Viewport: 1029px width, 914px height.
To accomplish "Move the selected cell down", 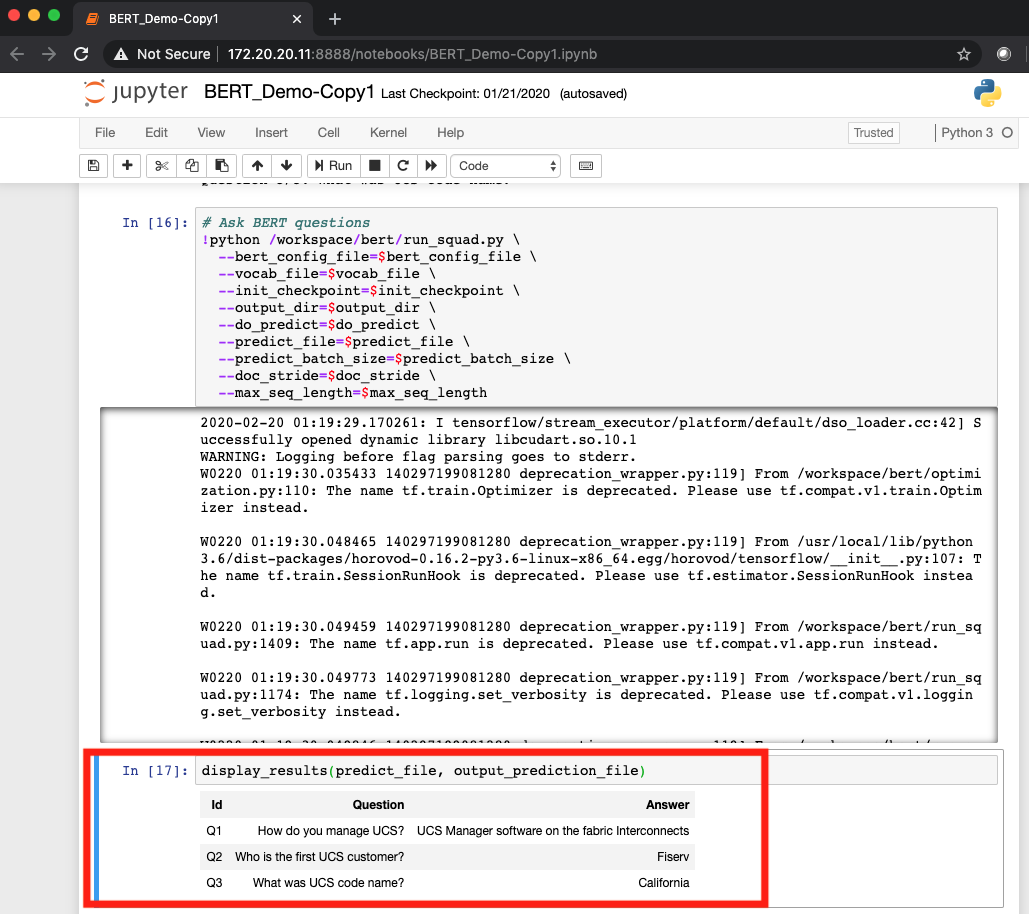I will pos(286,165).
